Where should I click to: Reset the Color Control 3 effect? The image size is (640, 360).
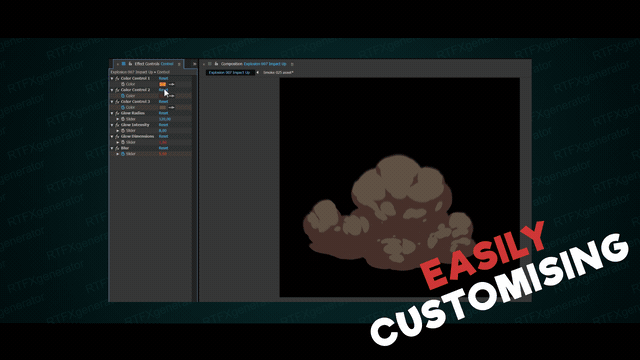[163, 102]
